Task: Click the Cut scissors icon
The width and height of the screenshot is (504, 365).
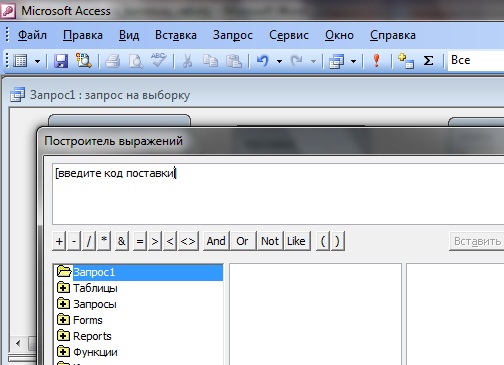Action: point(188,61)
